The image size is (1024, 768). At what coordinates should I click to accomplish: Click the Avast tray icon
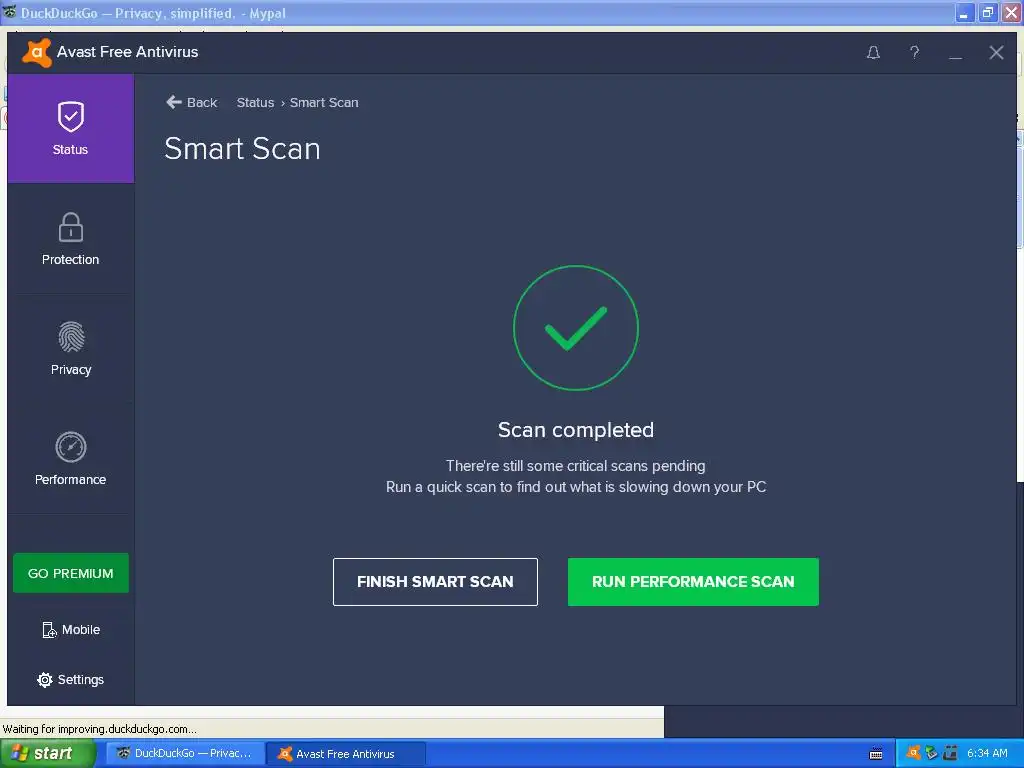tap(913, 753)
